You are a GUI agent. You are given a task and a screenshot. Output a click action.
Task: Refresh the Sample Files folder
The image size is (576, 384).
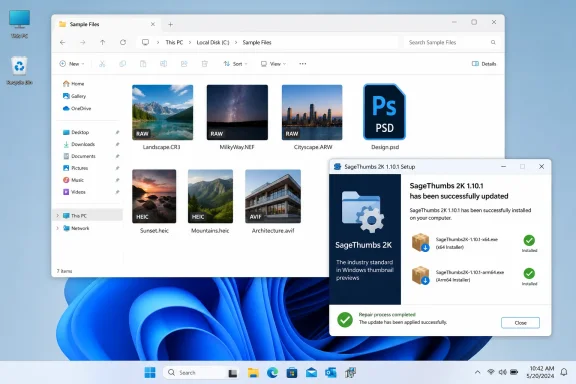tap(123, 43)
